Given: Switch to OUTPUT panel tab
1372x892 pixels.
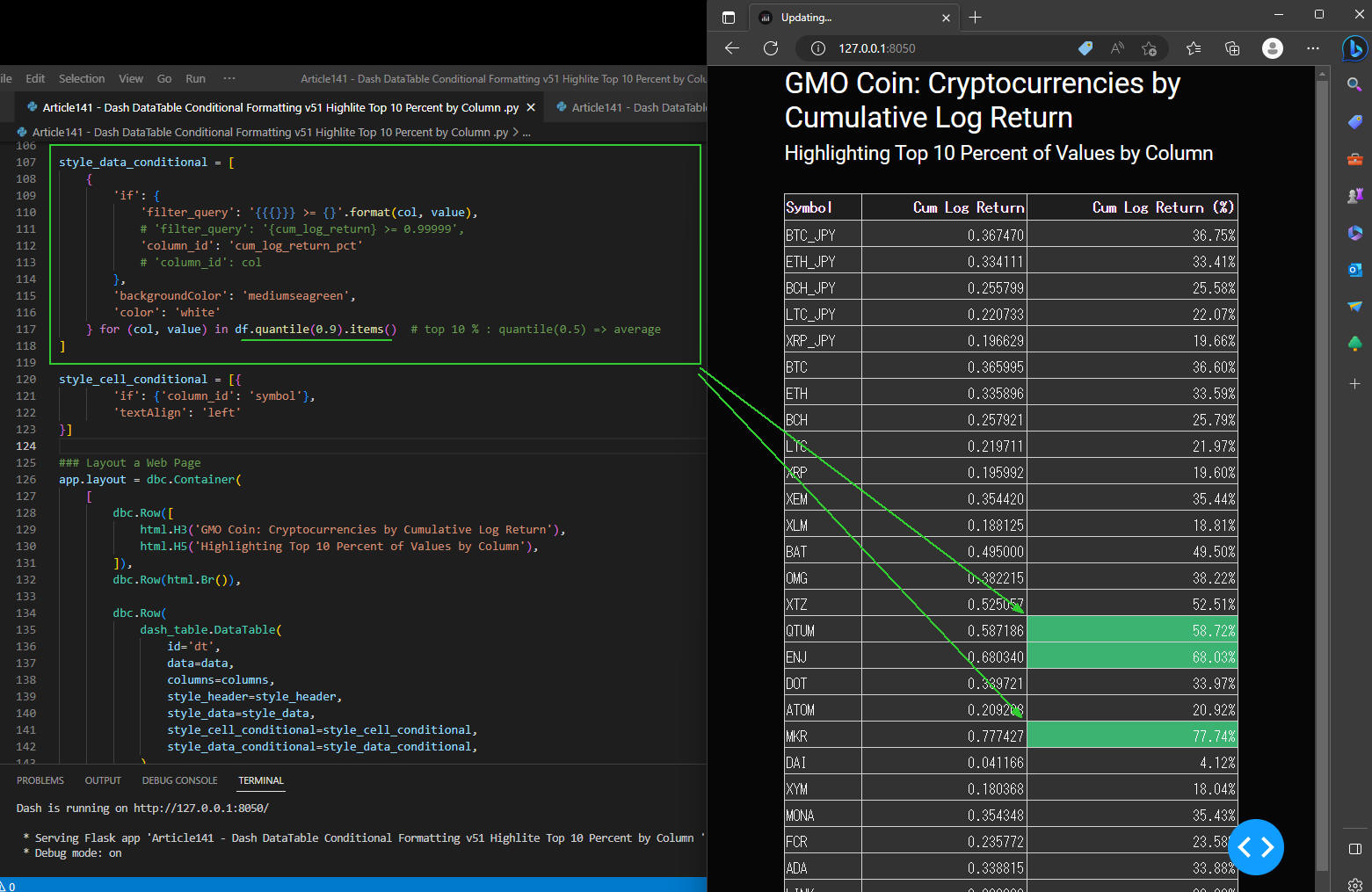Looking at the screenshot, I should pos(103,780).
